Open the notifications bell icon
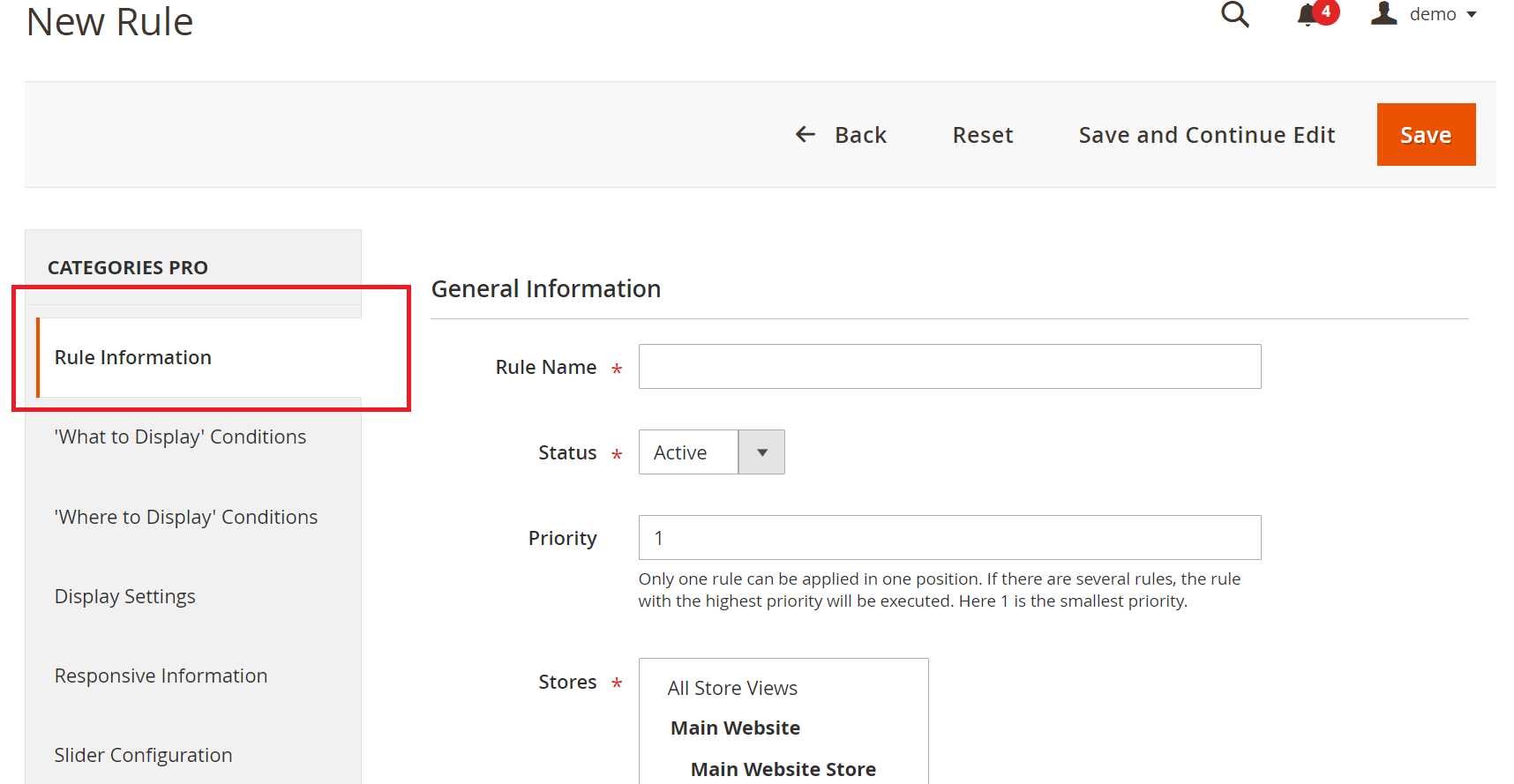This screenshot has height=784, width=1514. (1308, 16)
